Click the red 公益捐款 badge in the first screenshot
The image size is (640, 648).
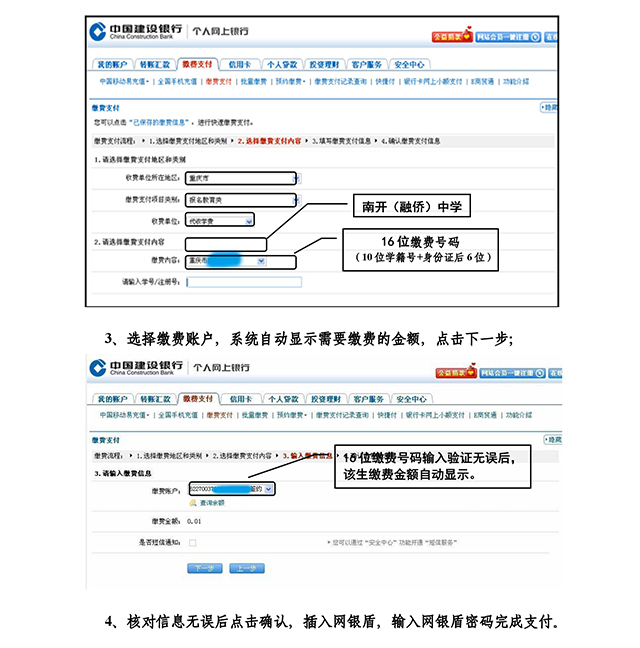click(452, 36)
